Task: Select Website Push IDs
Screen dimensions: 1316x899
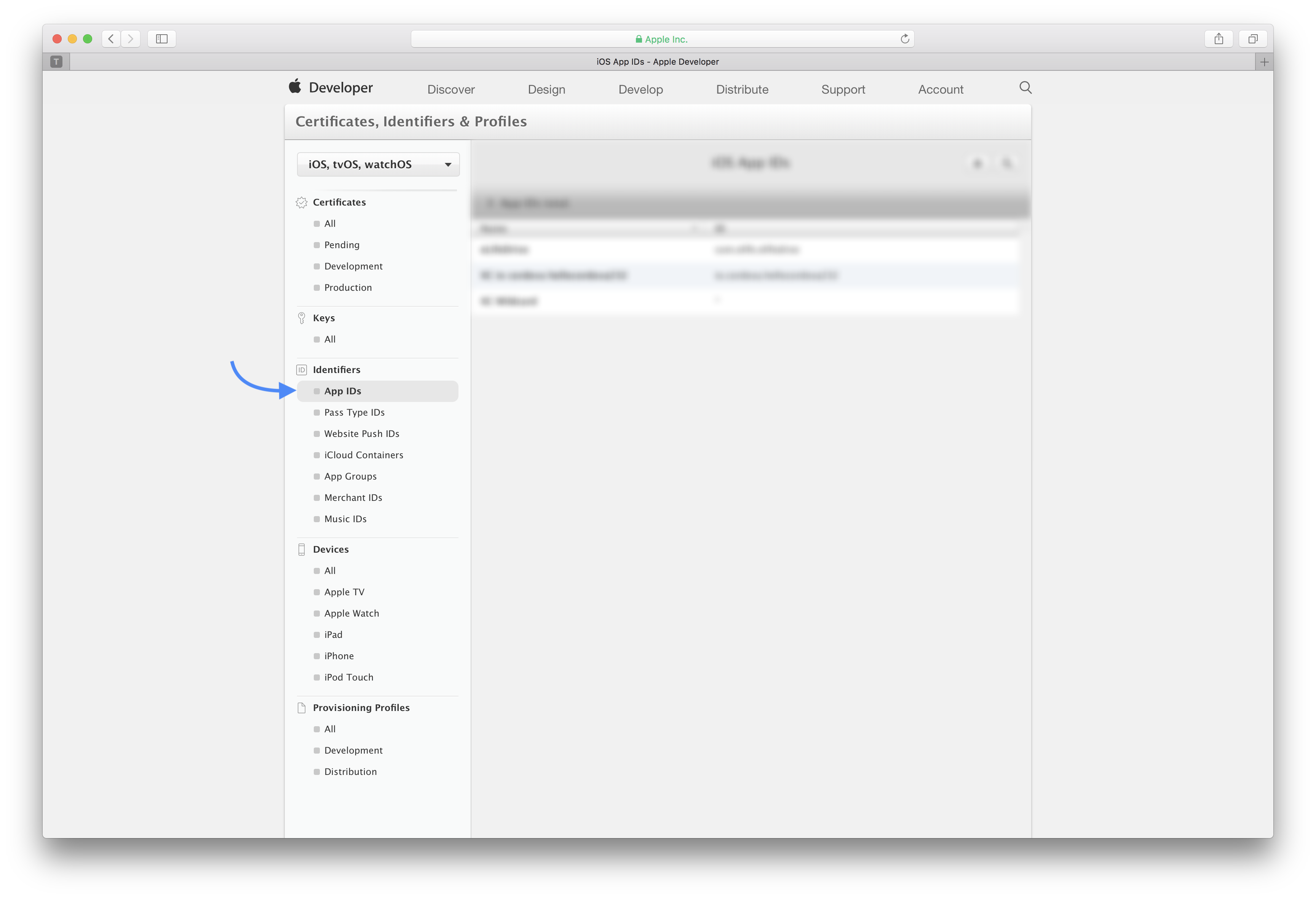Action: pos(361,434)
